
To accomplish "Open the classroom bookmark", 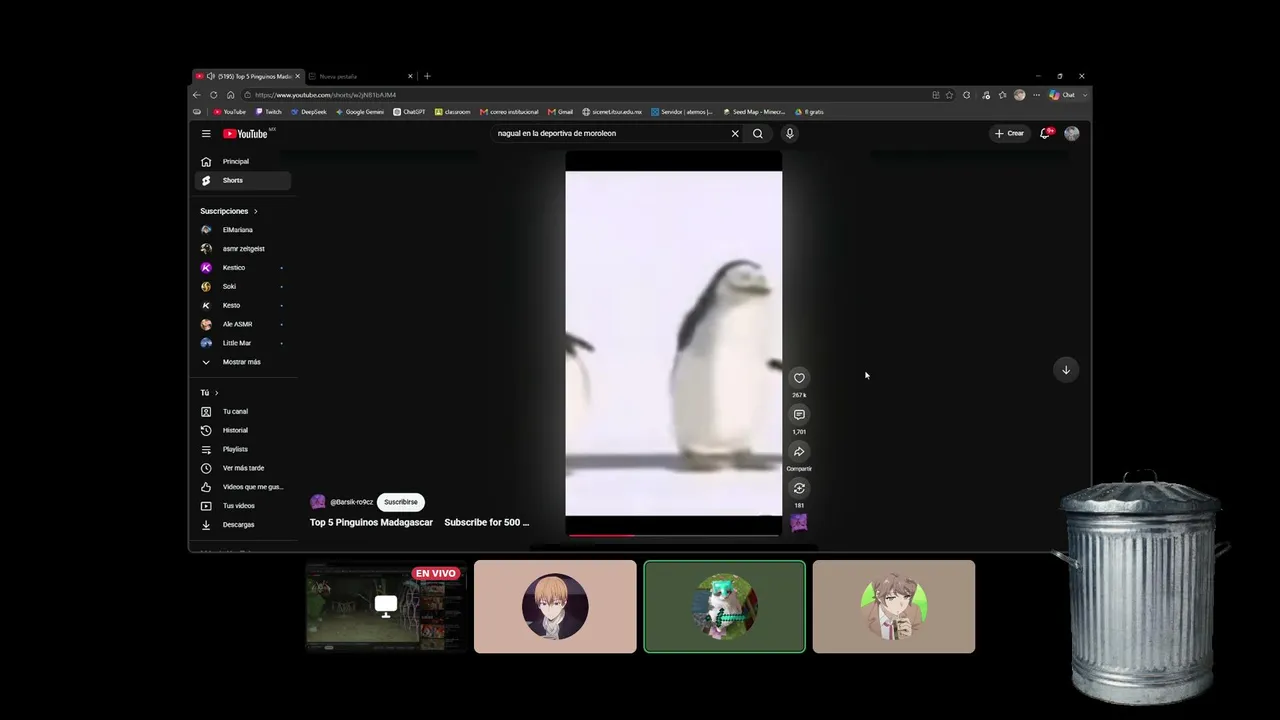I will point(452,112).
